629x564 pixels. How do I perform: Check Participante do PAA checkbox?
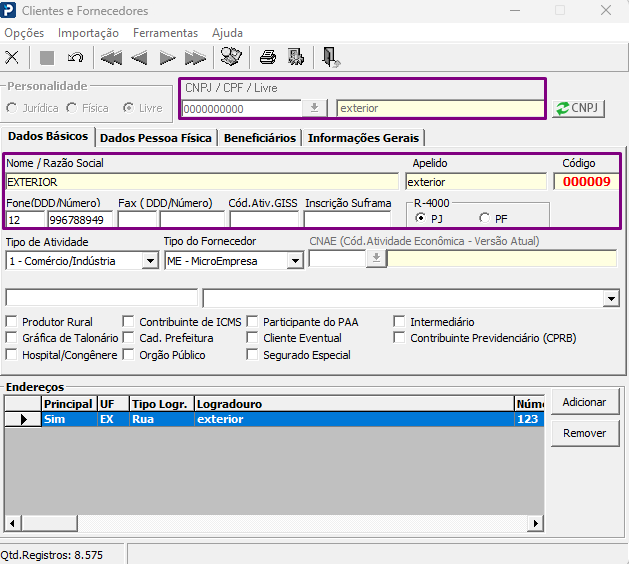[252, 321]
